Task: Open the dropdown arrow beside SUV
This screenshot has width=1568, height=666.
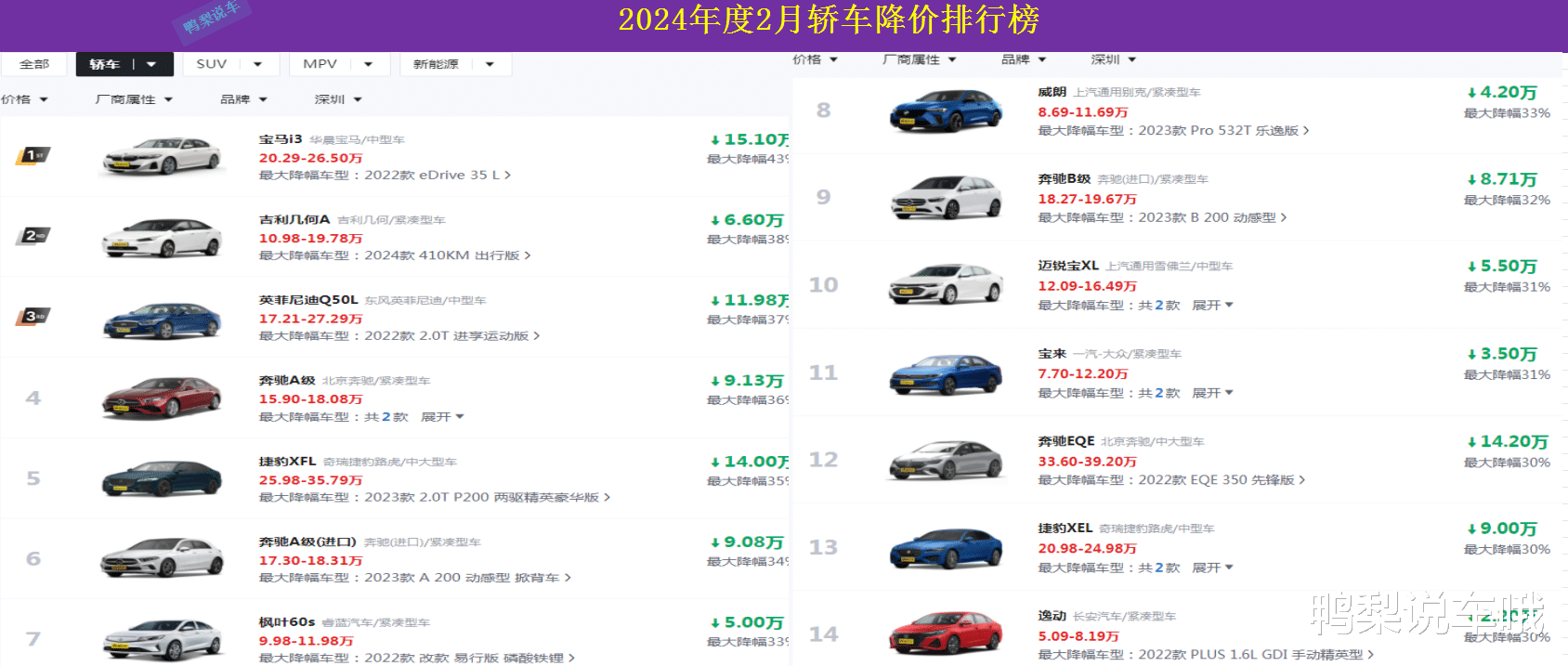Action: pyautogui.click(x=257, y=64)
